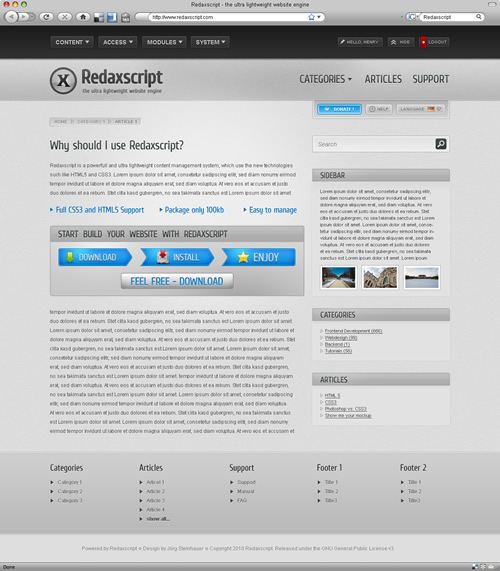Image resolution: width=500 pixels, height=571 pixels.
Task: Open the HELP button
Action: pos(379,109)
